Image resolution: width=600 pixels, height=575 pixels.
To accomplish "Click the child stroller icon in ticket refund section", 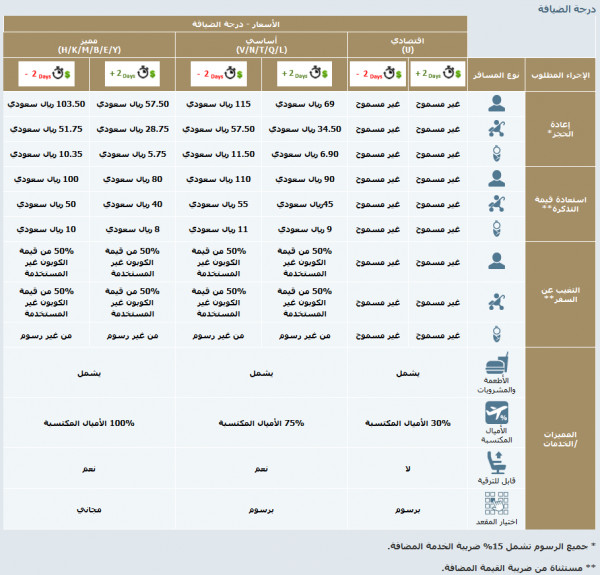I will pos(497,205).
